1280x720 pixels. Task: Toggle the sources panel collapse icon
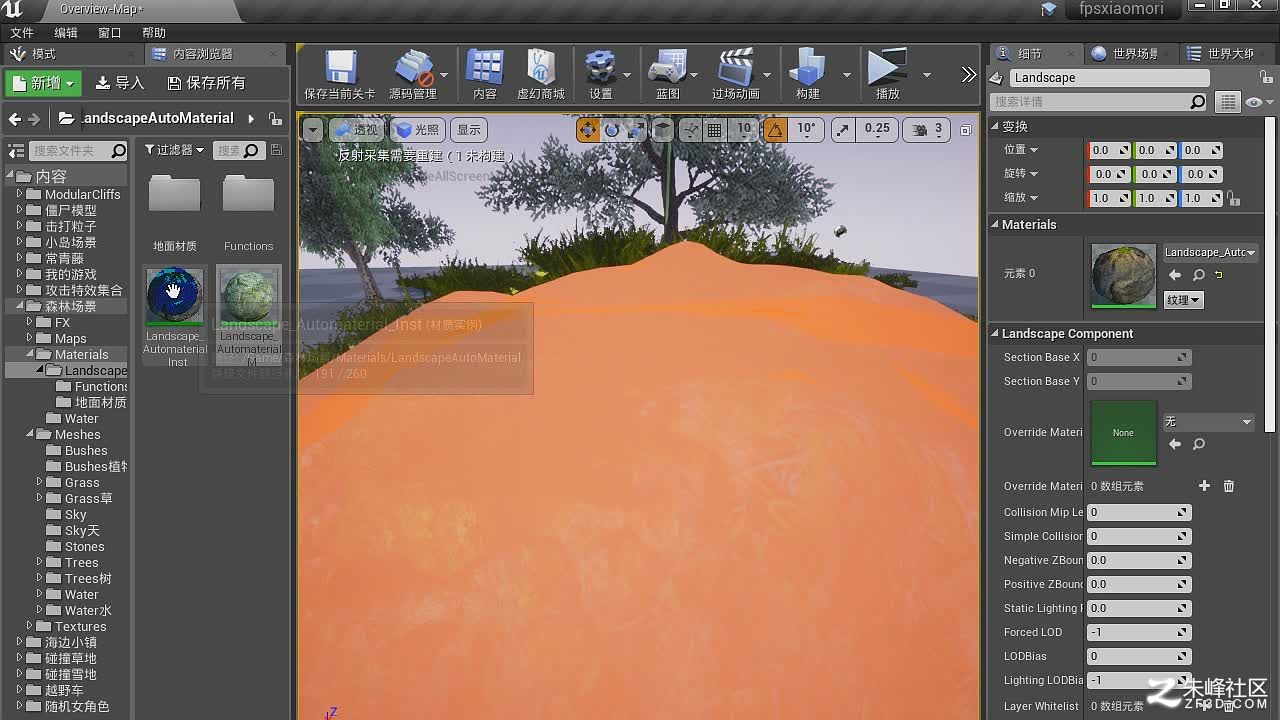pyautogui.click(x=16, y=151)
